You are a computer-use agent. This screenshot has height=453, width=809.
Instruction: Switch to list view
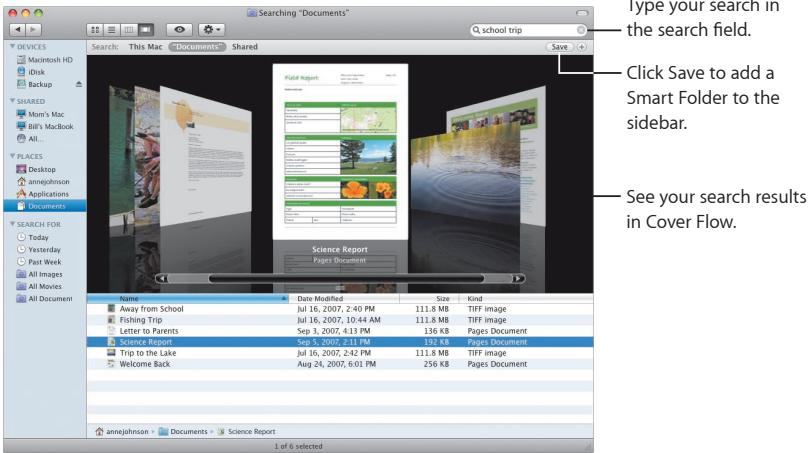111,30
